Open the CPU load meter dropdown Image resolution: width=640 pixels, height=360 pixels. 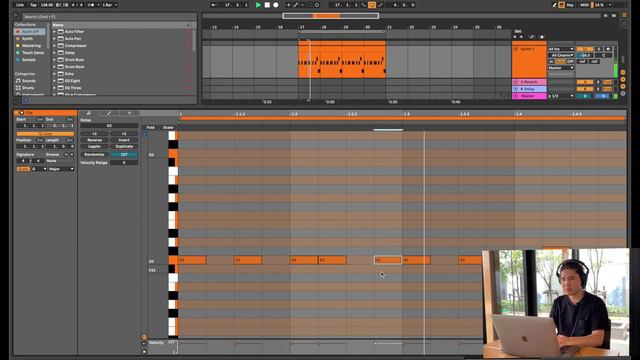(x=610, y=5)
